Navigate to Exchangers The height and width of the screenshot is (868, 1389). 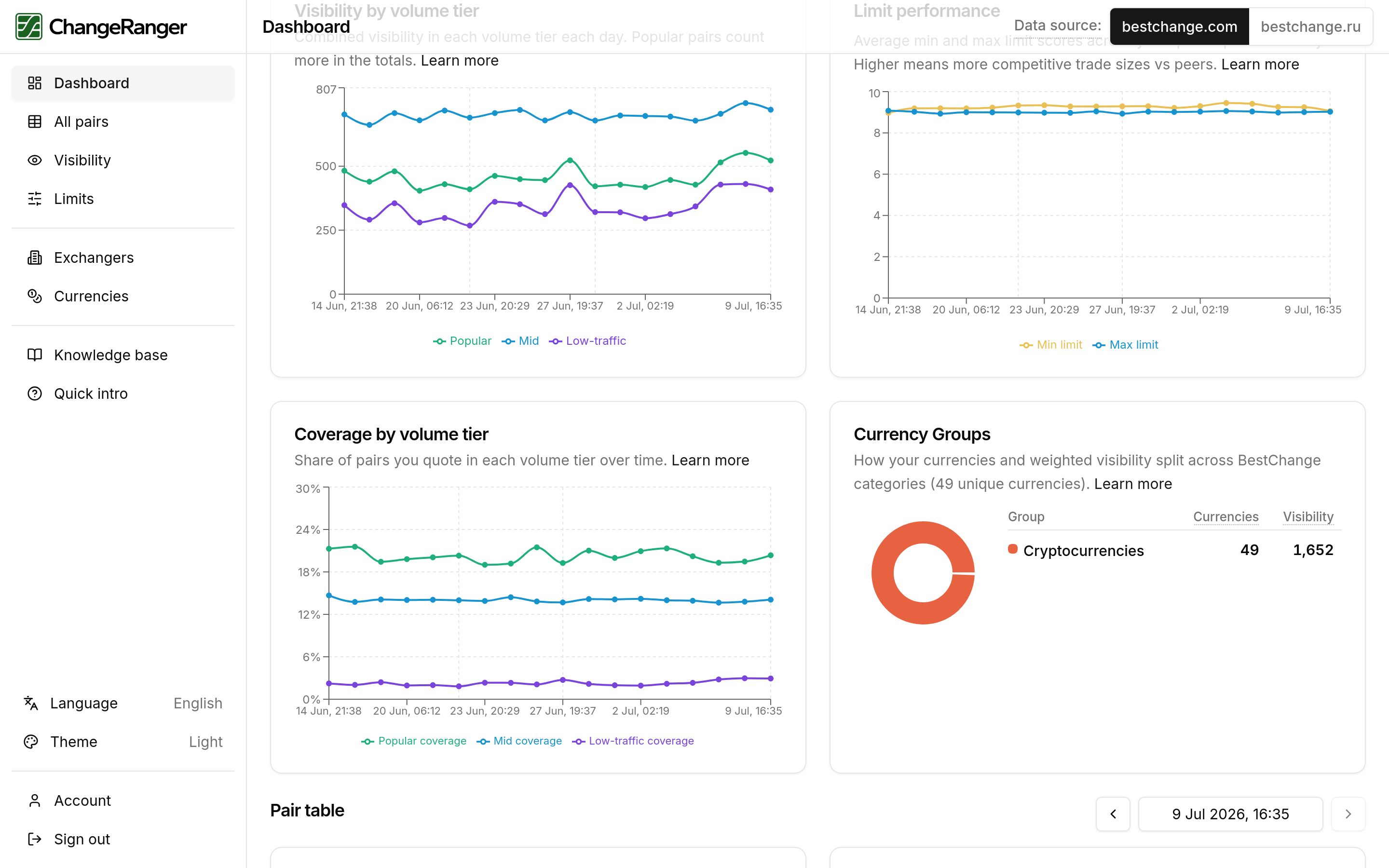123,258
